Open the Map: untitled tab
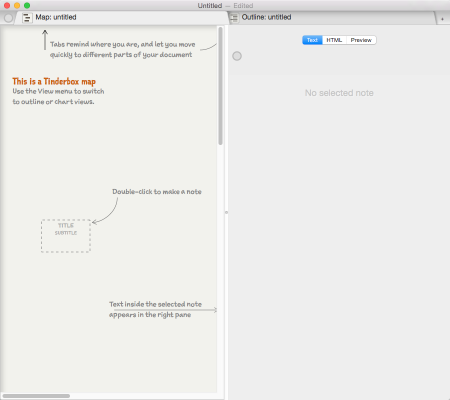The image size is (450, 400). (x=56, y=17)
